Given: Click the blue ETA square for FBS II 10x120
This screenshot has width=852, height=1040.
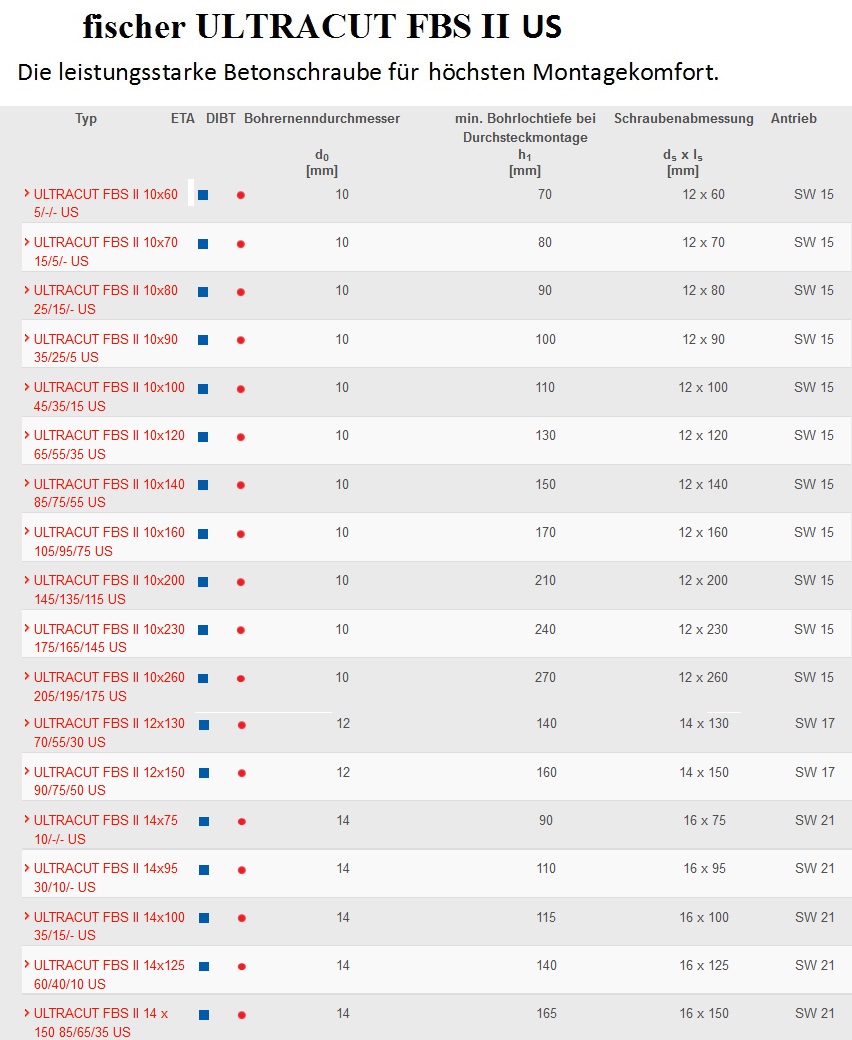Looking at the screenshot, I should tap(204, 437).
